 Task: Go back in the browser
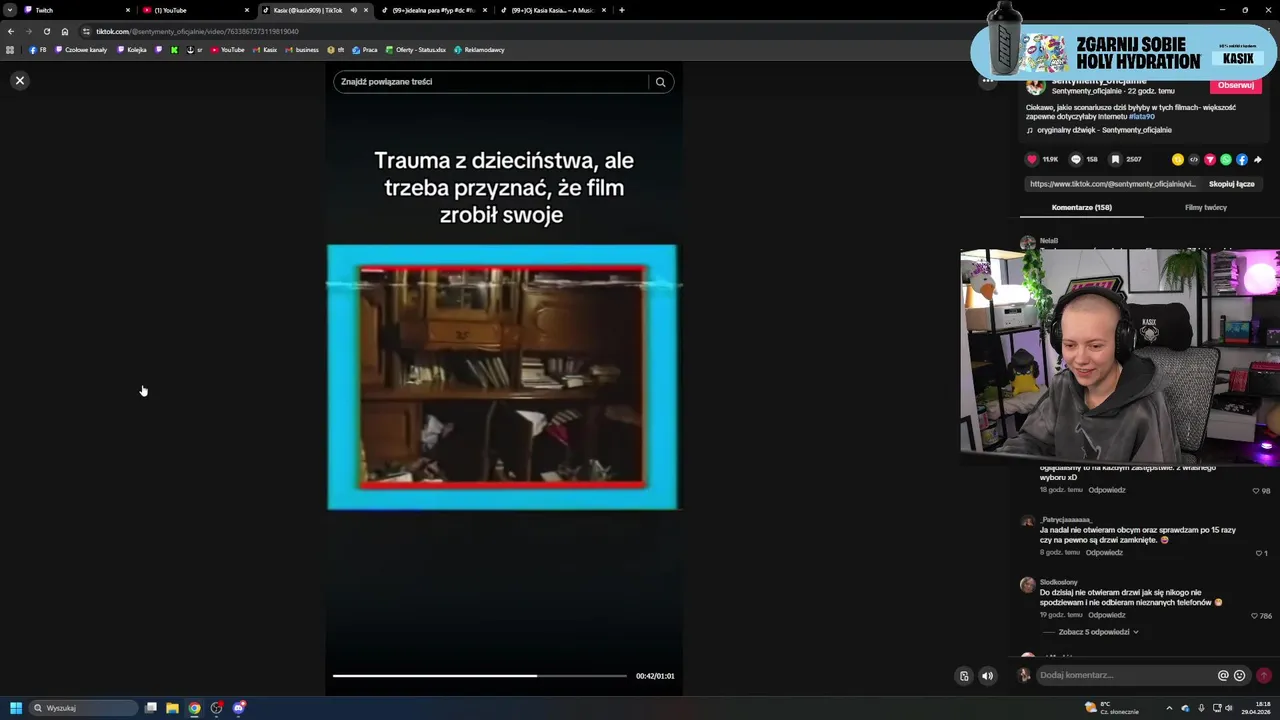point(11,31)
